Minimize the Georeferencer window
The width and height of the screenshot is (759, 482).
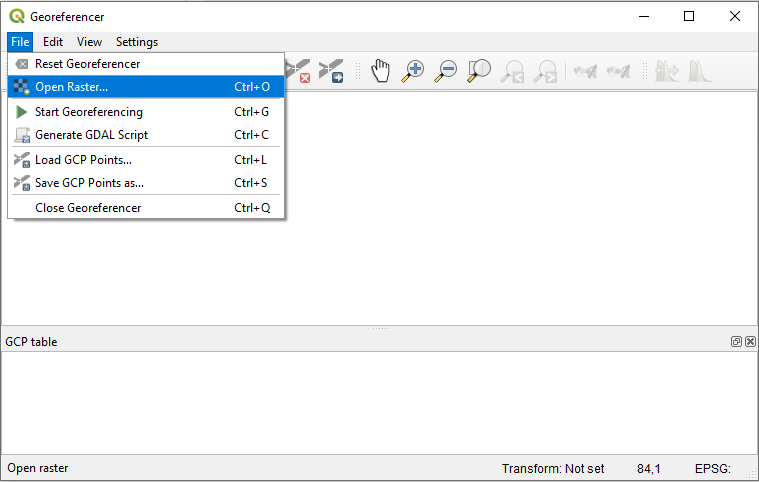644,16
